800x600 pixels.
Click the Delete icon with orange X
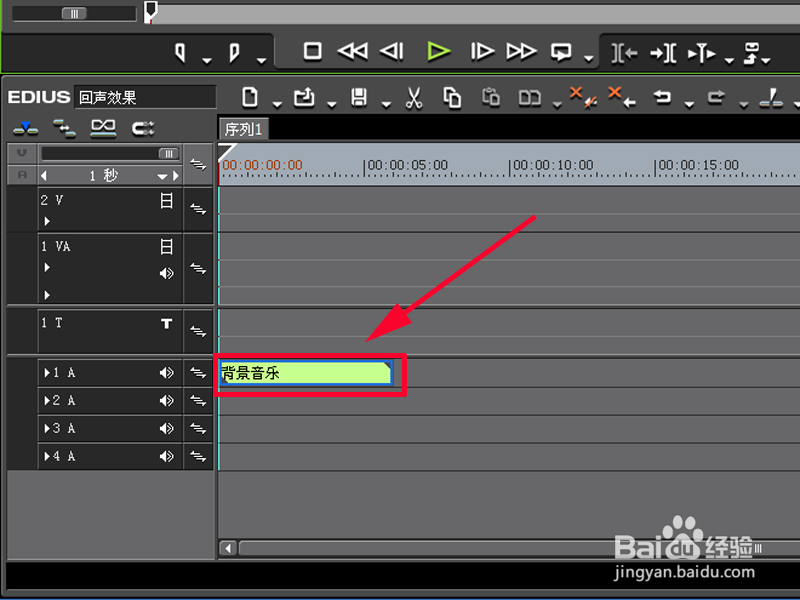click(x=583, y=97)
